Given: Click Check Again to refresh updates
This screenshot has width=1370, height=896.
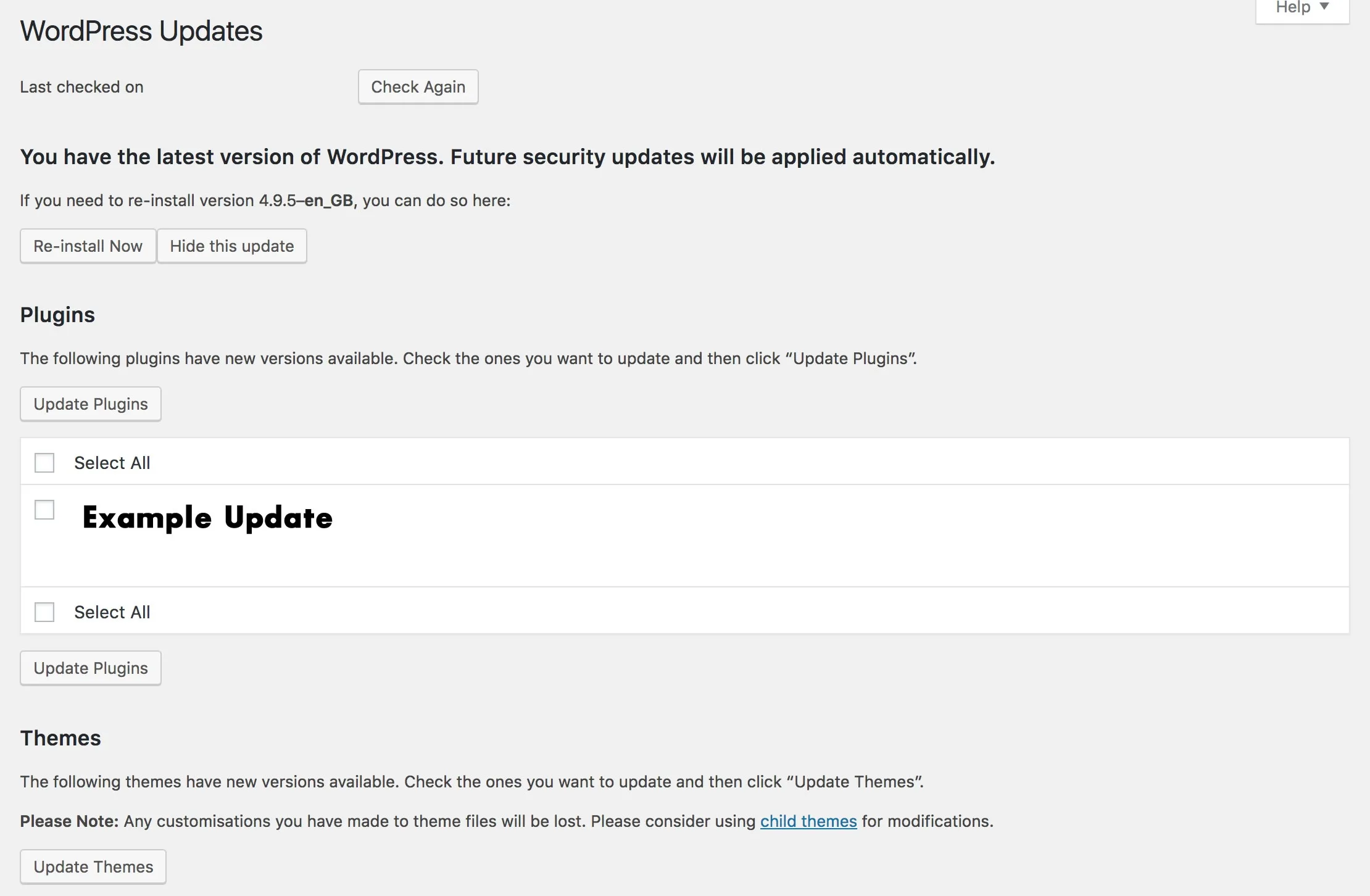Looking at the screenshot, I should (417, 87).
